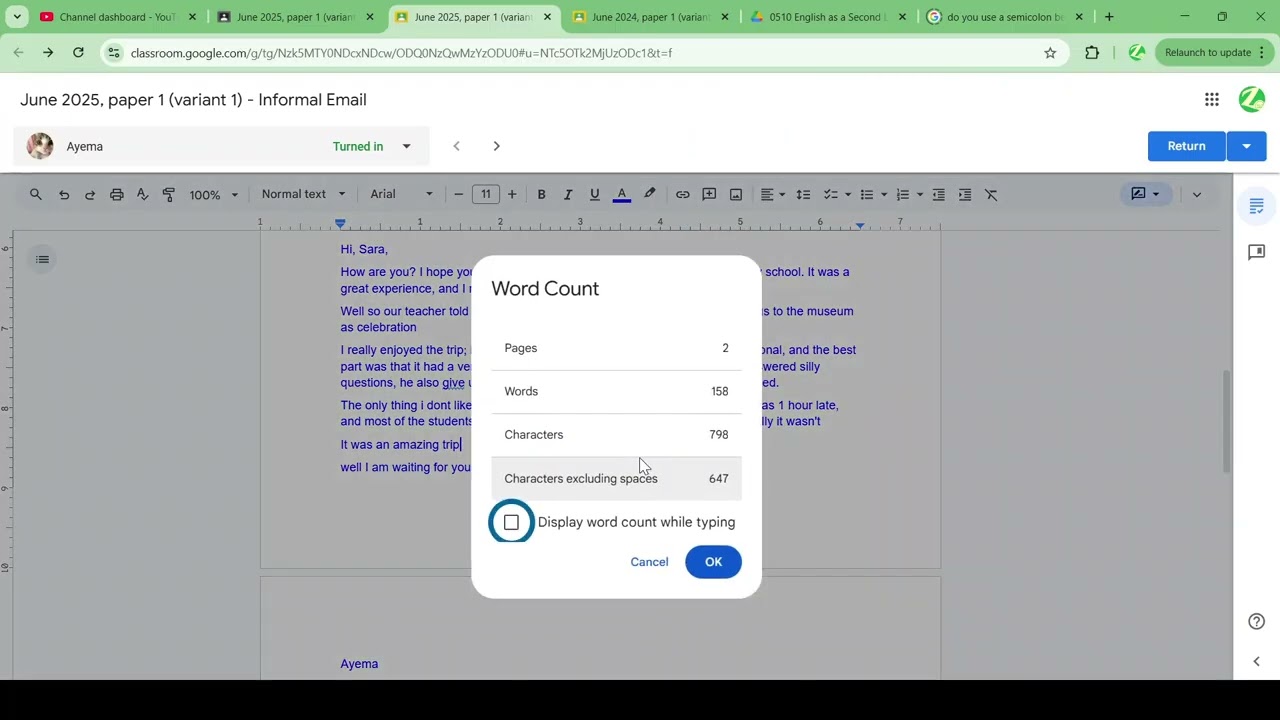Screen dimensions: 1280x720
Task: Open the help icon at bottom right
Action: (x=1257, y=622)
